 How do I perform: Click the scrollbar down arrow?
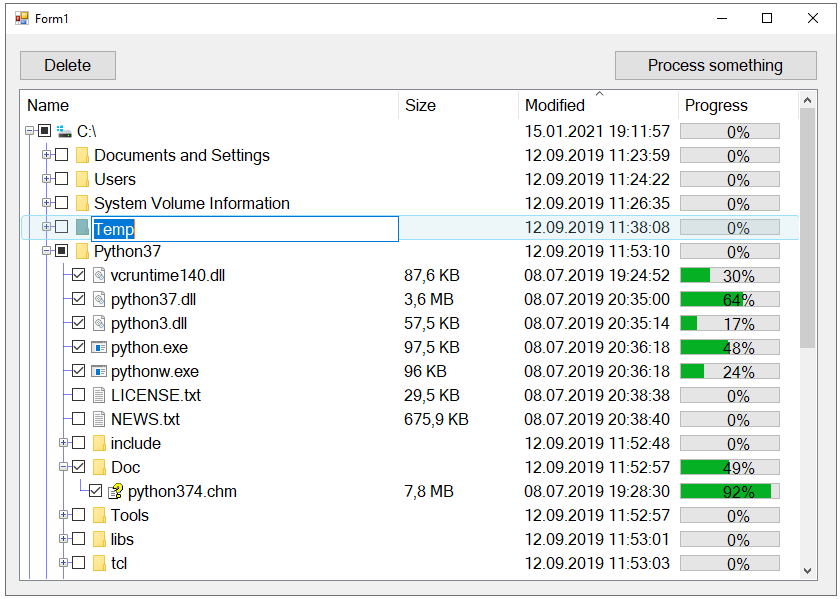[807, 571]
